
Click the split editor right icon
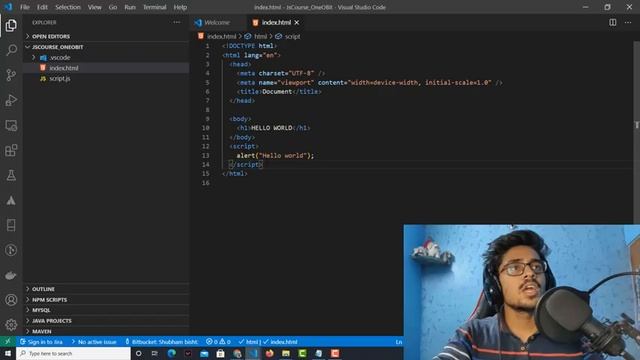(613, 22)
